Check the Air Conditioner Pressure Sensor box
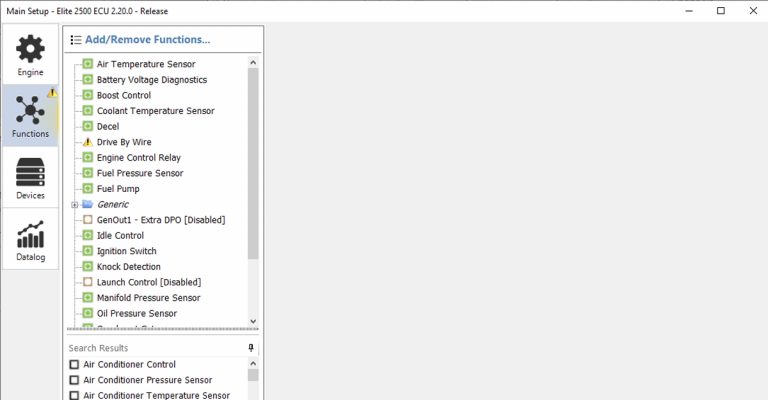Screen dimensions: 768x400 (x=74, y=380)
